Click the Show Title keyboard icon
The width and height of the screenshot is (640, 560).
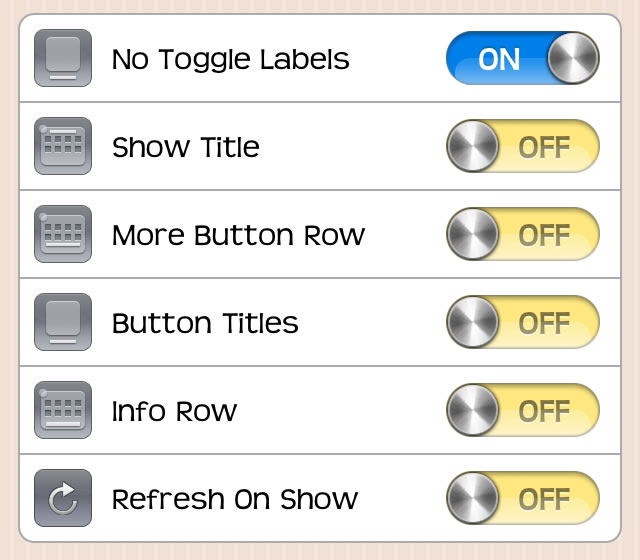coord(63,146)
